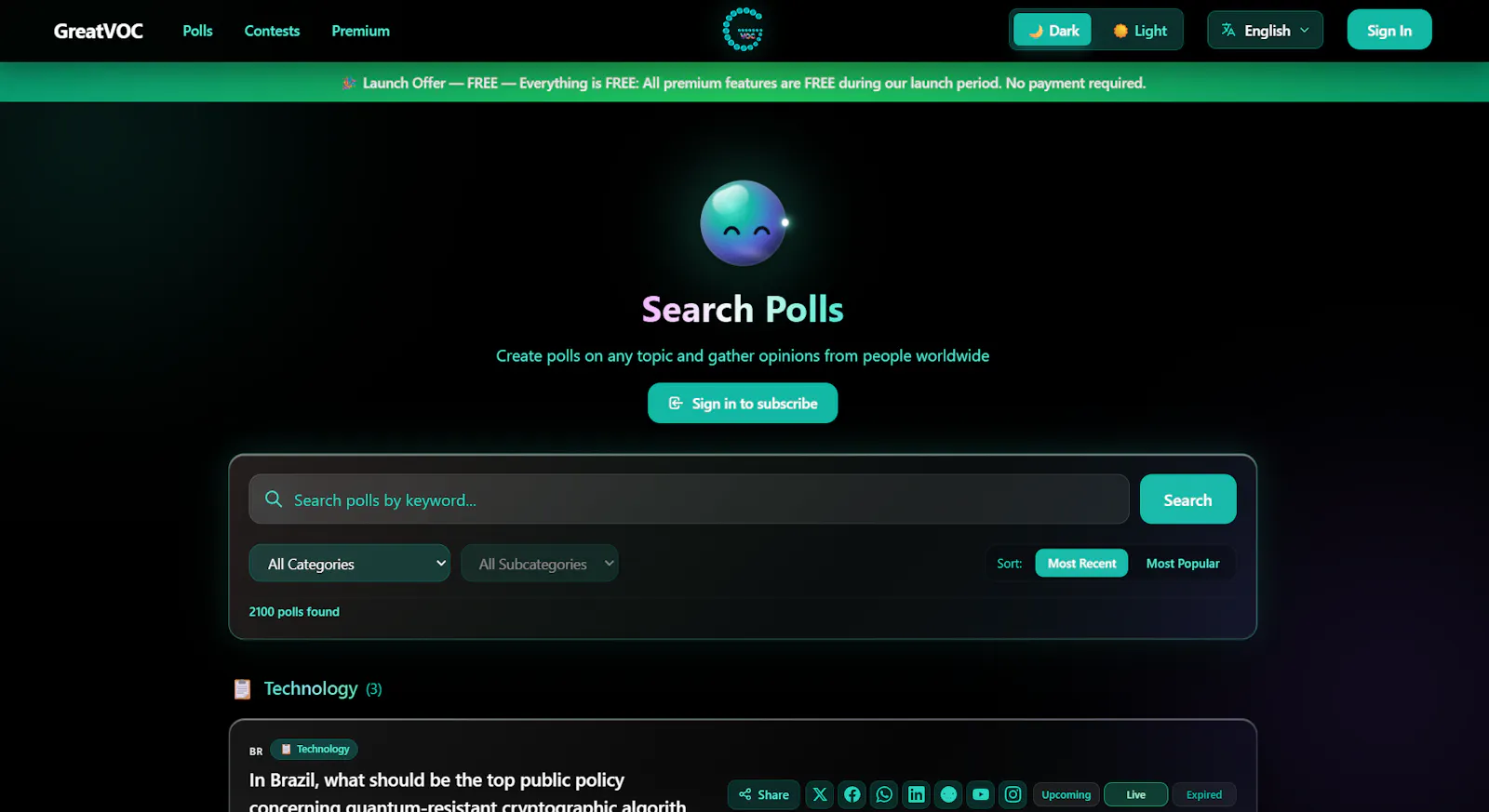Filter by Live status
The width and height of the screenshot is (1489, 812).
coord(1135,794)
